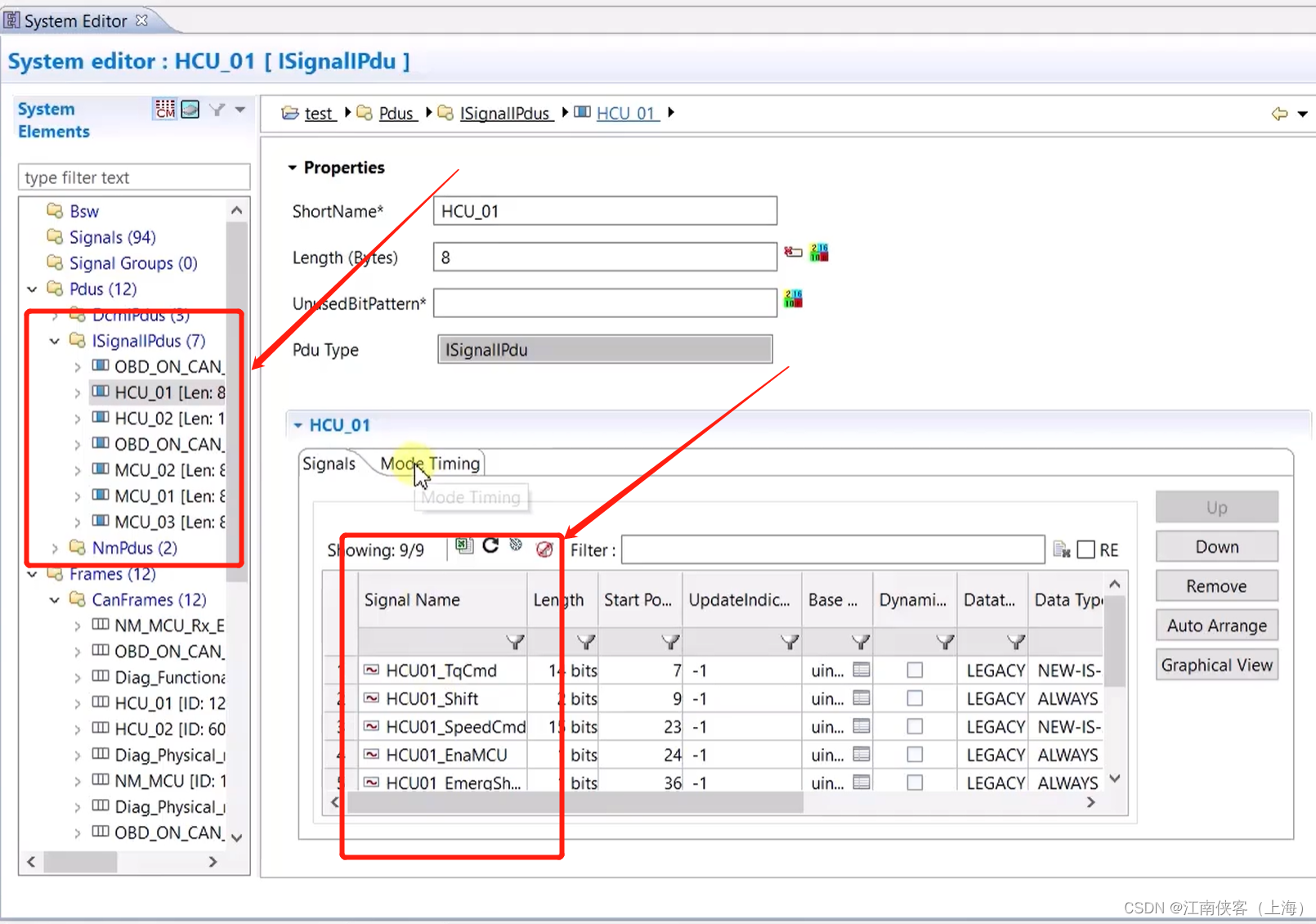Image resolution: width=1316 pixels, height=924 pixels.
Task: Collapse the Pdus (12) tree node
Action: (32, 289)
